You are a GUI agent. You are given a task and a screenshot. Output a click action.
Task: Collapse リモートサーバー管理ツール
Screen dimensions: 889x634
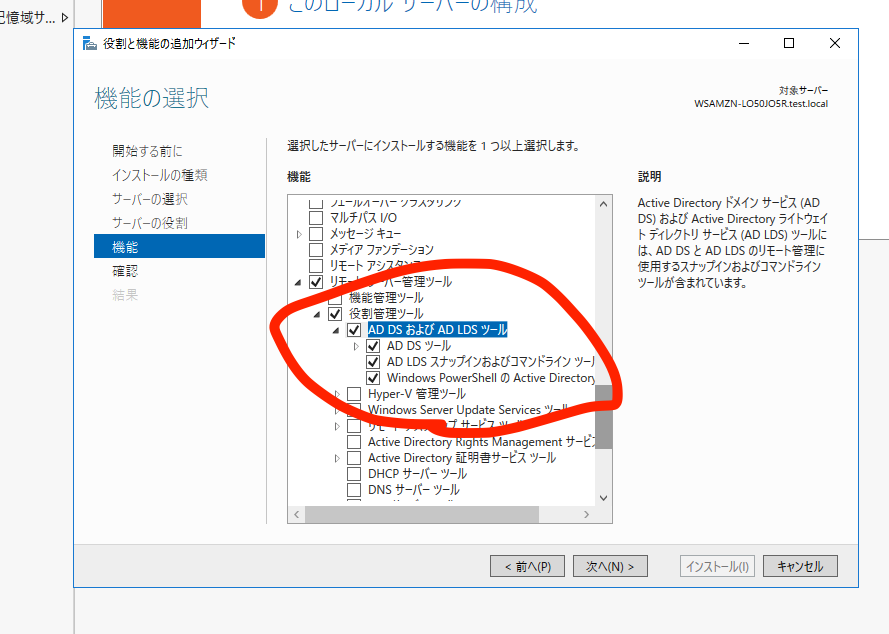[x=296, y=283]
